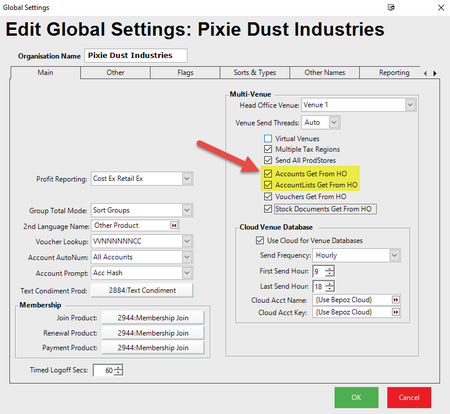The height and width of the screenshot is (414, 450).
Task: Adjust Timed Logoff Secs spinner
Action: point(118,370)
